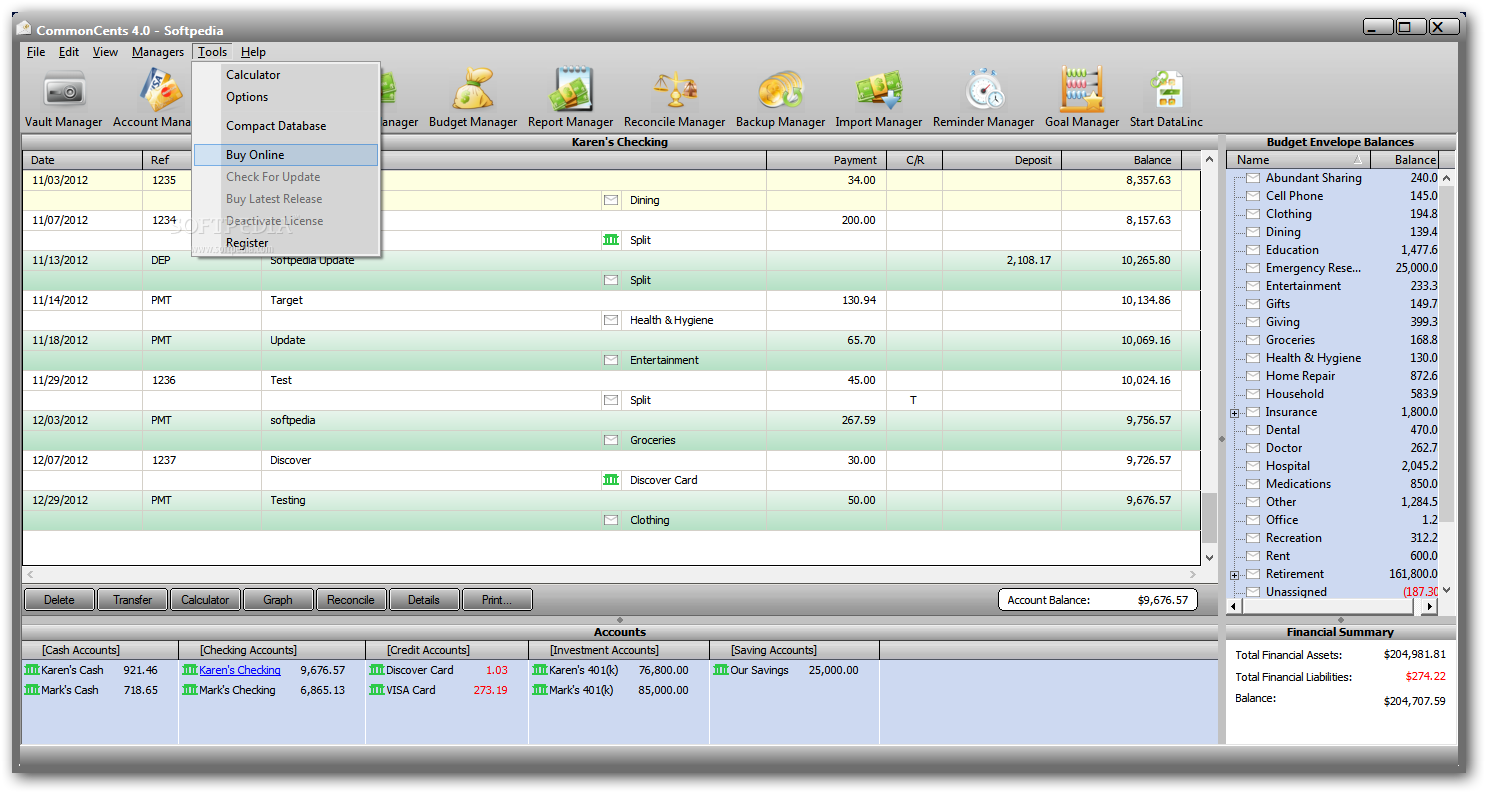This screenshot has height=793, width=1486.
Task: Click envelope icon beside Health & Hygiene
Action: (610, 320)
